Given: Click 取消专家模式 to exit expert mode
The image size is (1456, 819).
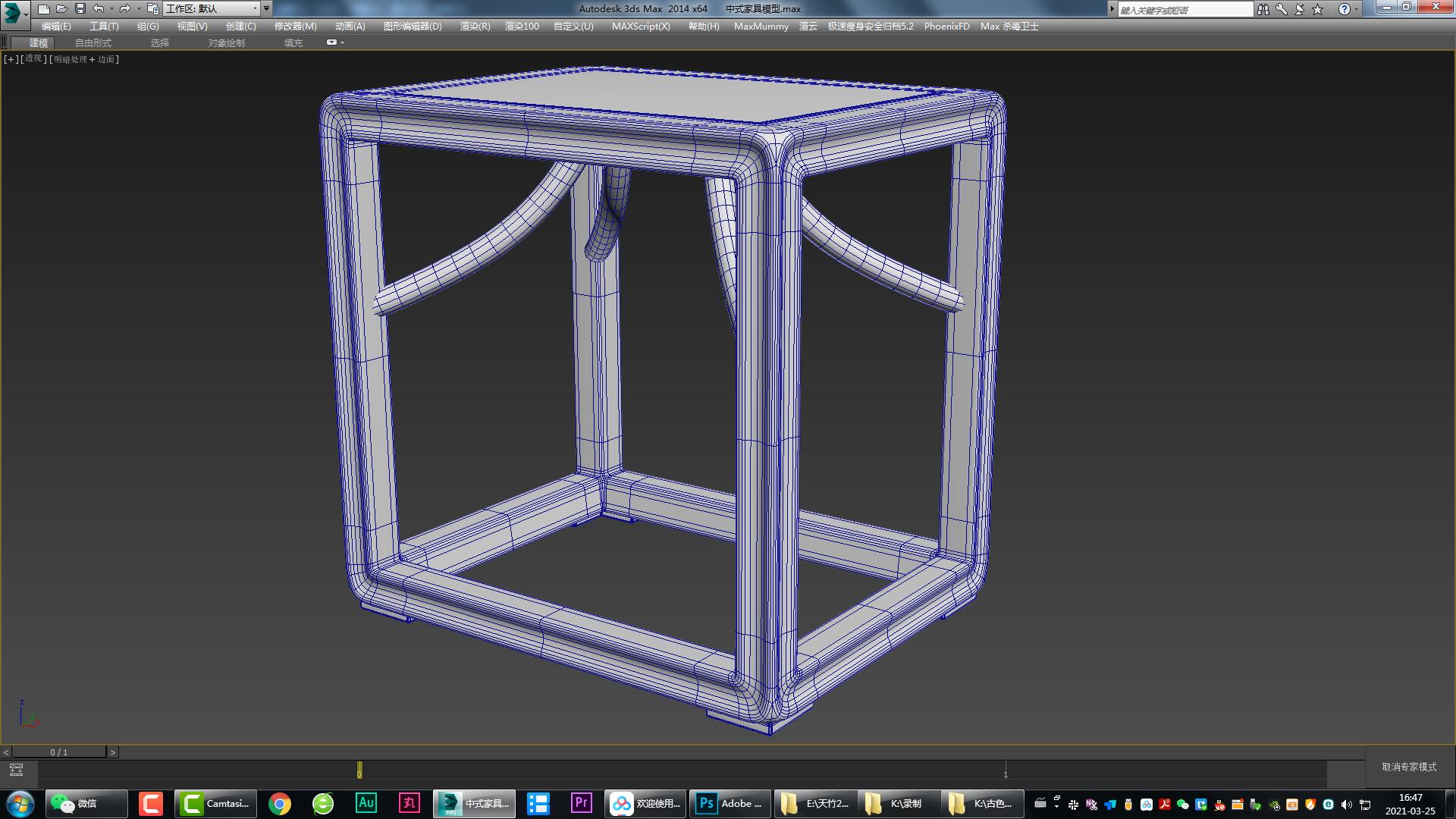Looking at the screenshot, I should [1409, 767].
